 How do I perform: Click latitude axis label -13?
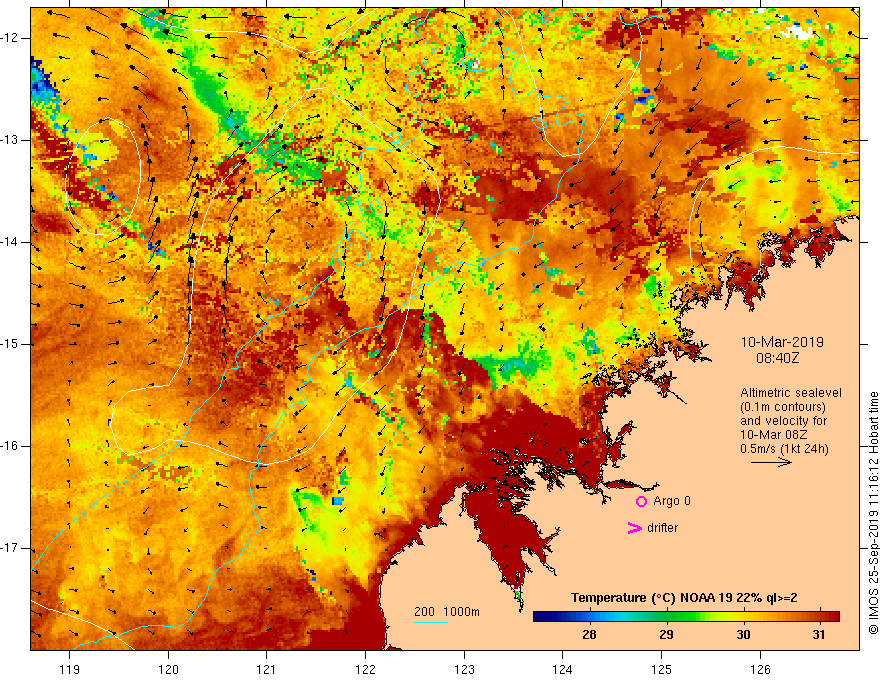coord(10,140)
